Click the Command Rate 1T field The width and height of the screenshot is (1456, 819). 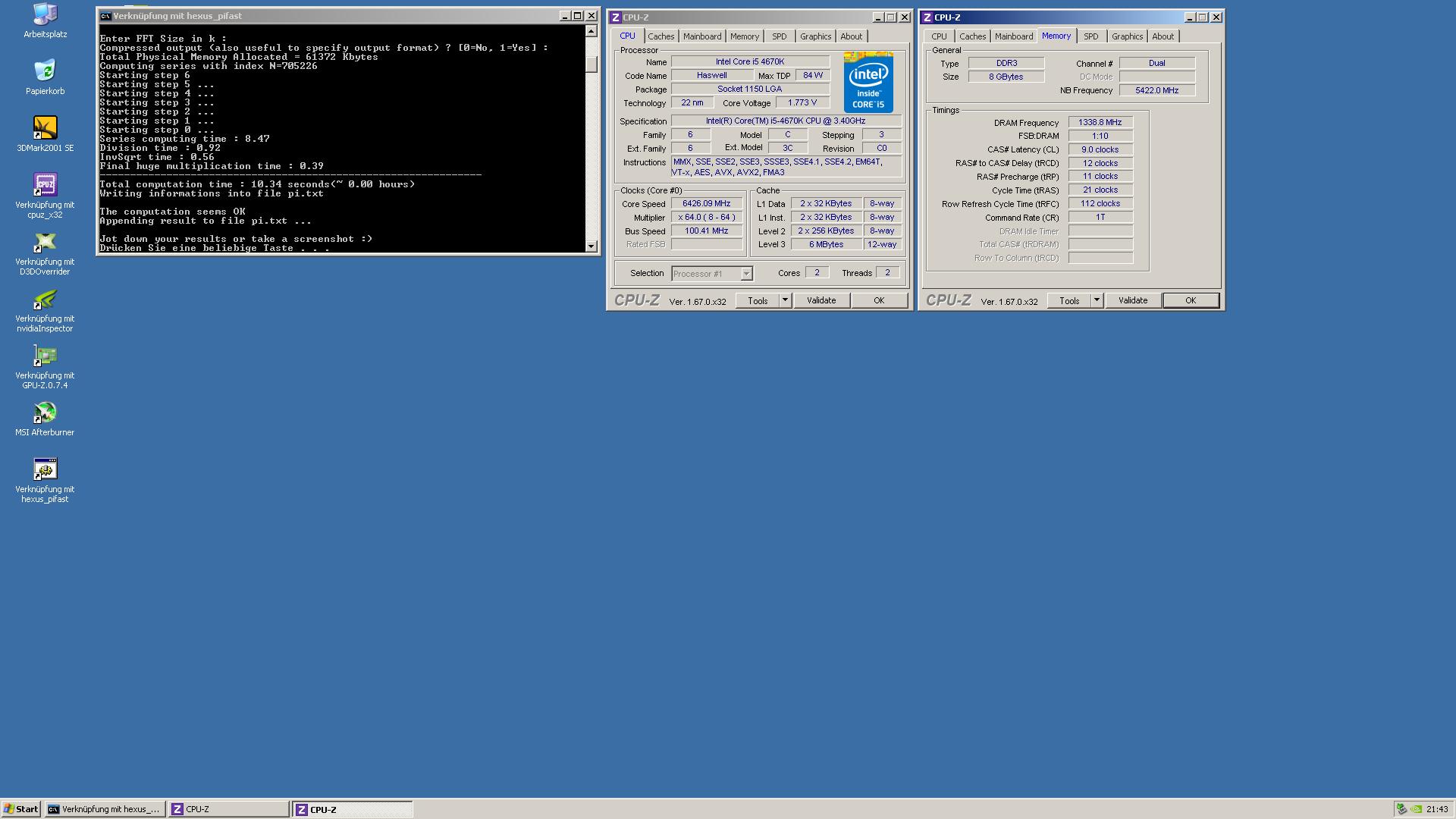(1100, 218)
